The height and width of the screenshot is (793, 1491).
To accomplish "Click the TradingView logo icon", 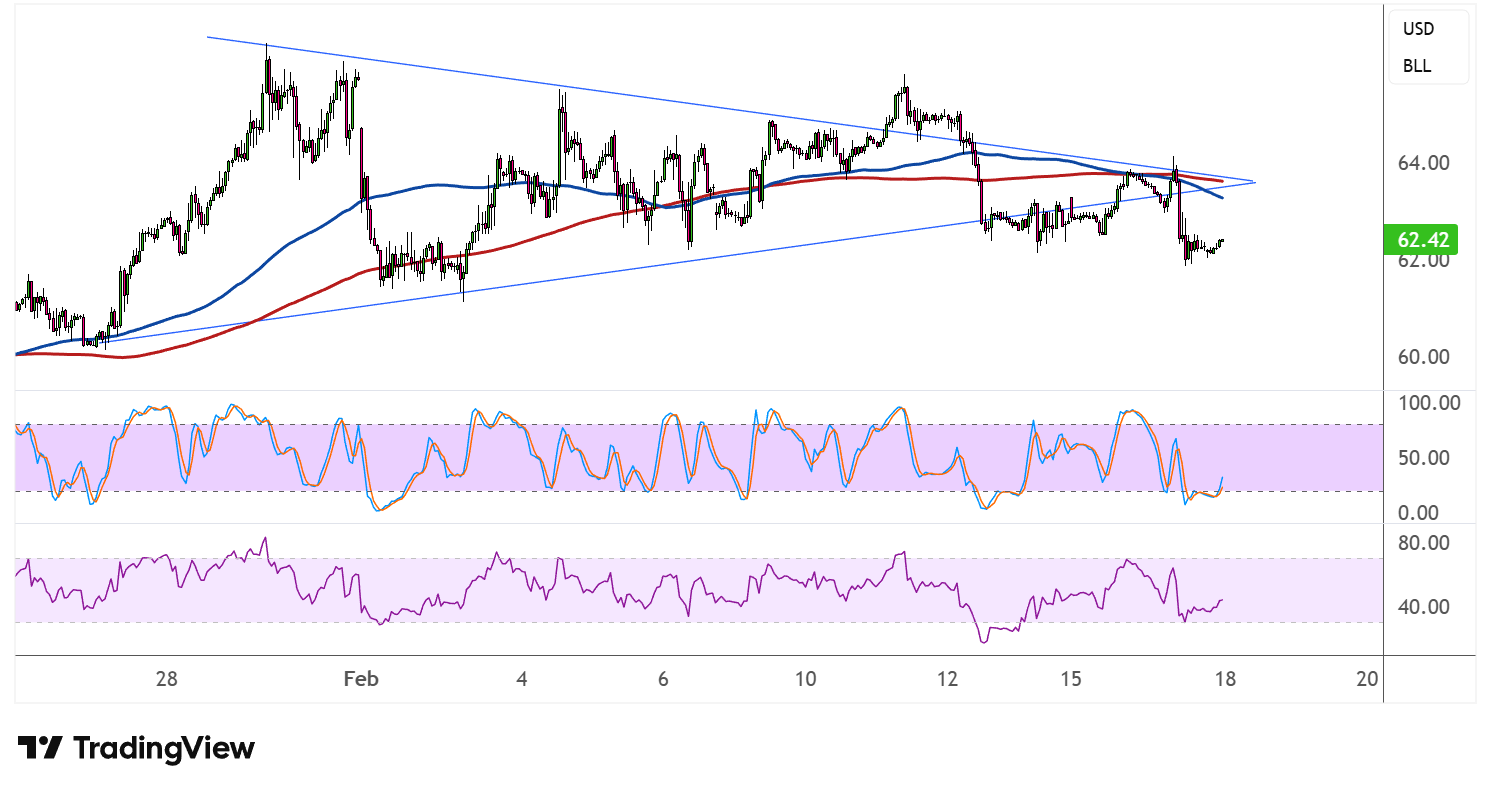I will pos(40,748).
